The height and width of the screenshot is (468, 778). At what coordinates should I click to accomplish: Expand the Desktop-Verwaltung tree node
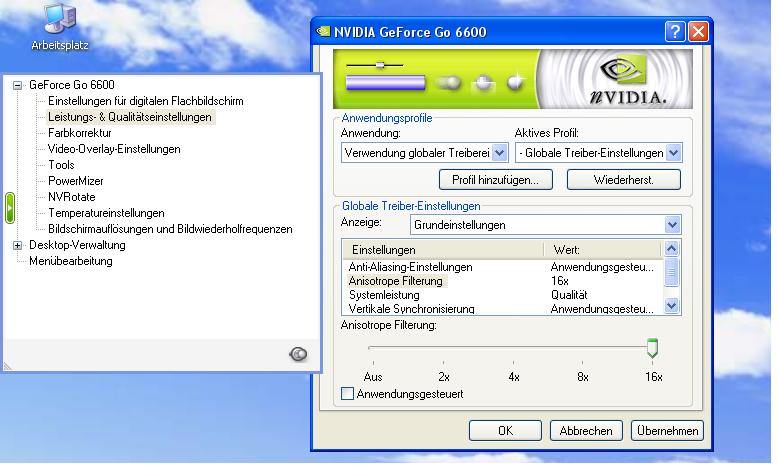tap(17, 245)
